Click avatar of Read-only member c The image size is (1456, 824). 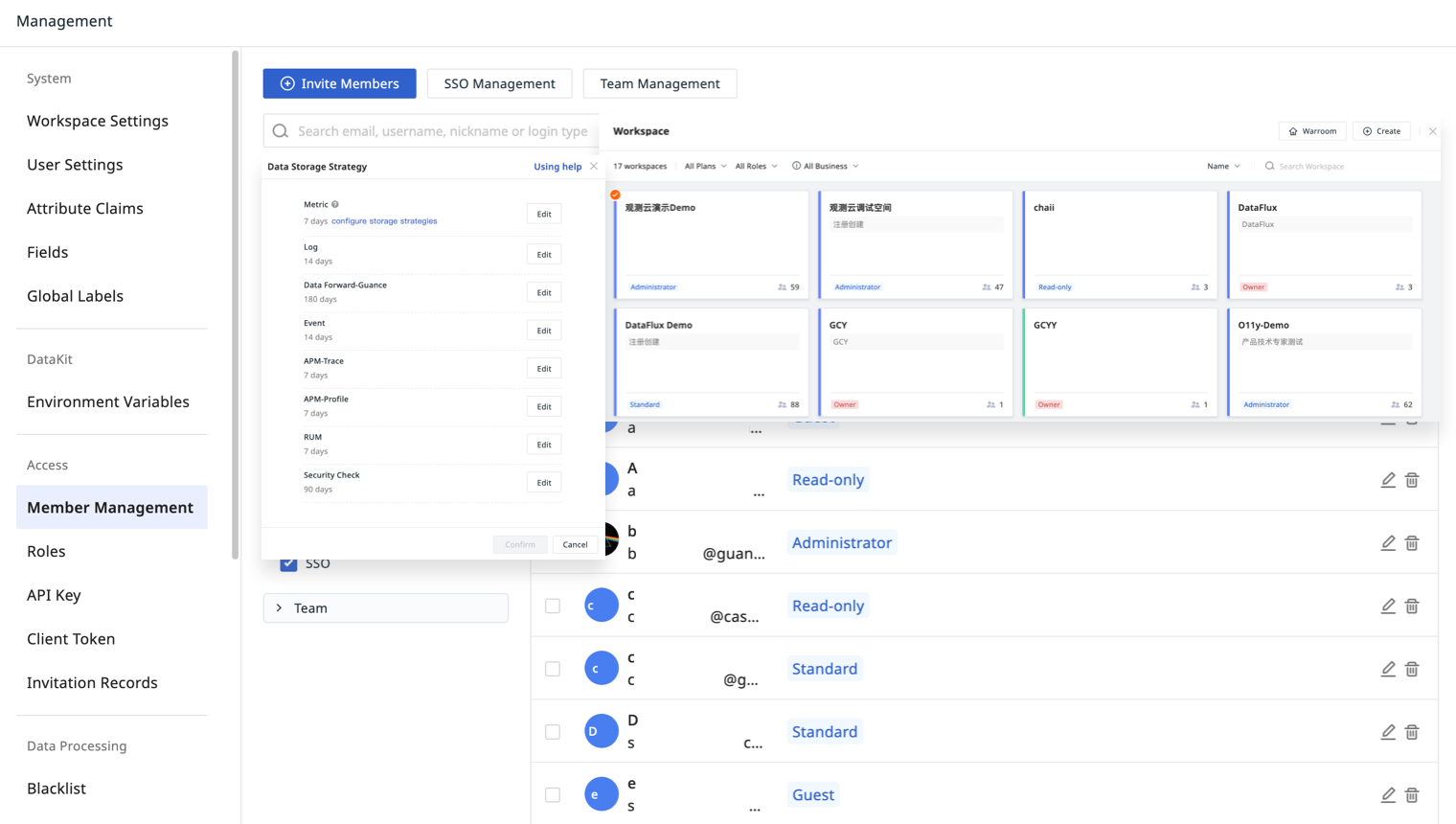pos(602,606)
